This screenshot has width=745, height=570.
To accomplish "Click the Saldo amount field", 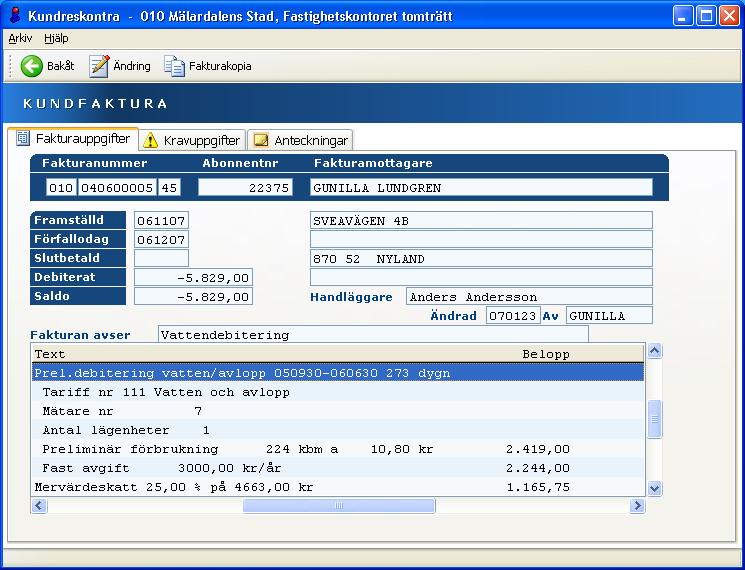I will pyautogui.click(x=193, y=296).
